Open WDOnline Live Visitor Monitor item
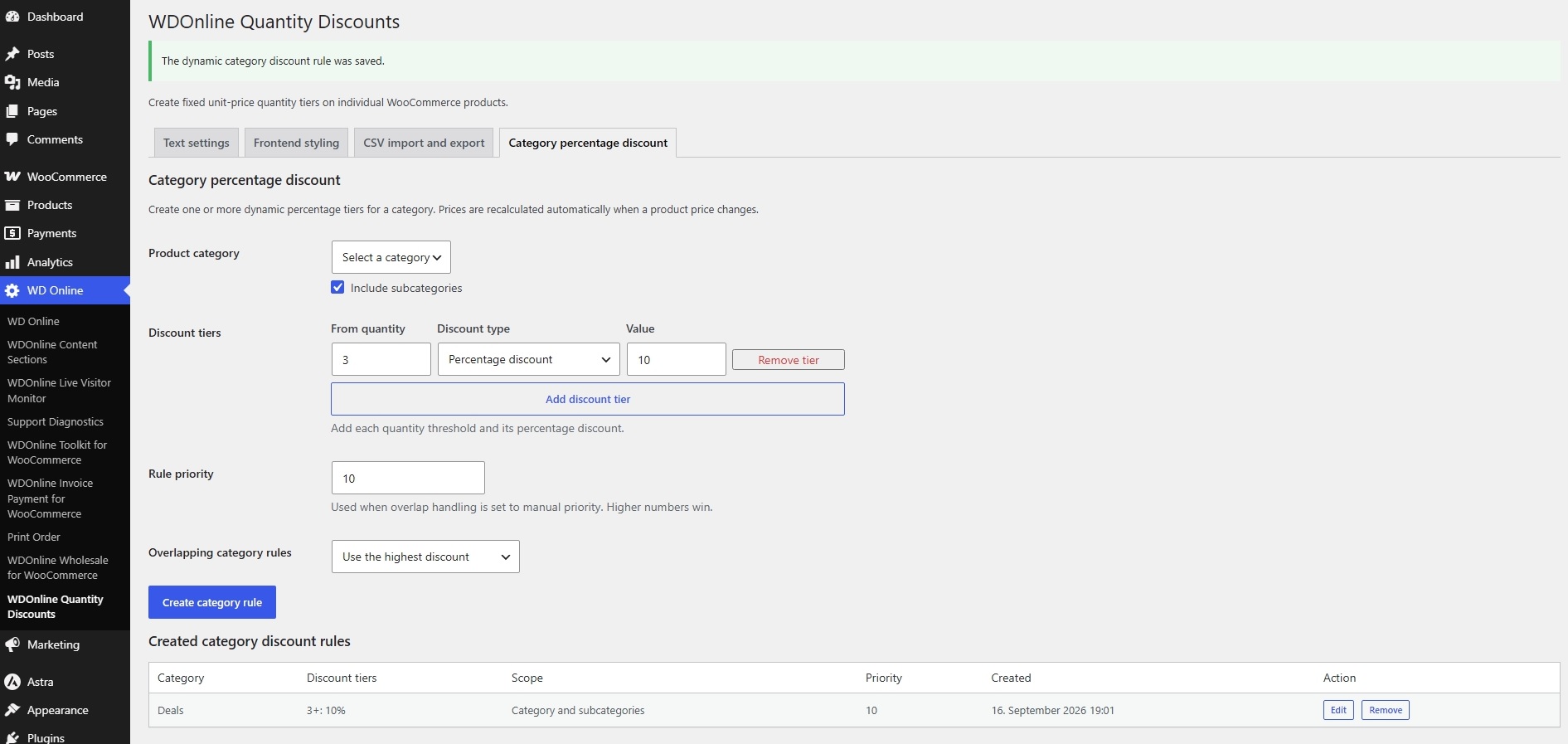The height and width of the screenshot is (744, 1568). (x=59, y=391)
